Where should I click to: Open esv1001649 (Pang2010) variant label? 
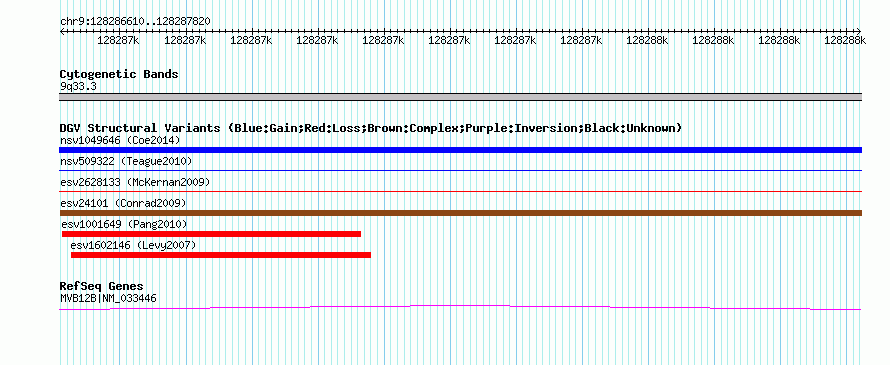pos(125,224)
